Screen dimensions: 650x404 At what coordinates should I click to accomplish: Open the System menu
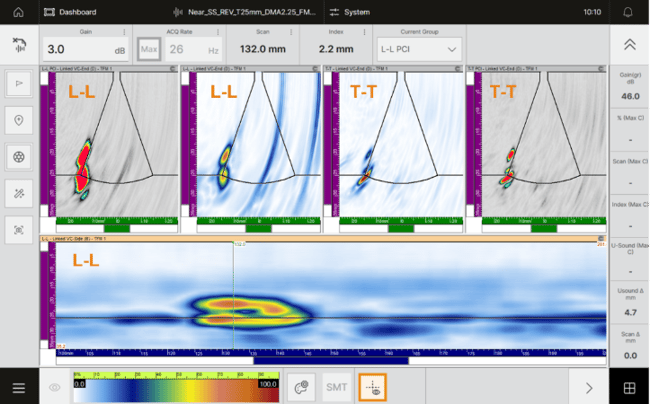pos(349,12)
